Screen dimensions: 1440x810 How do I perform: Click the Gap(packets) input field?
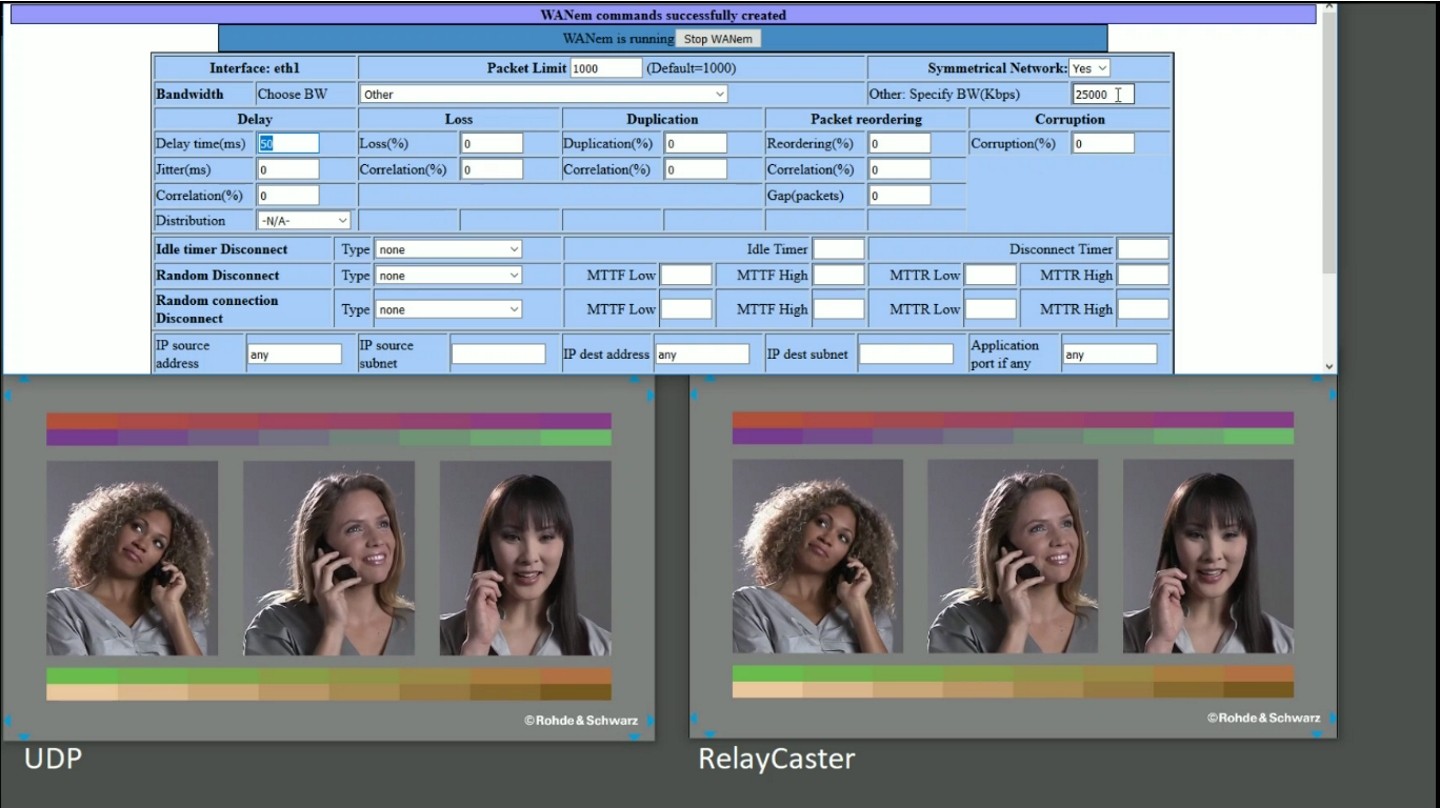tap(900, 195)
